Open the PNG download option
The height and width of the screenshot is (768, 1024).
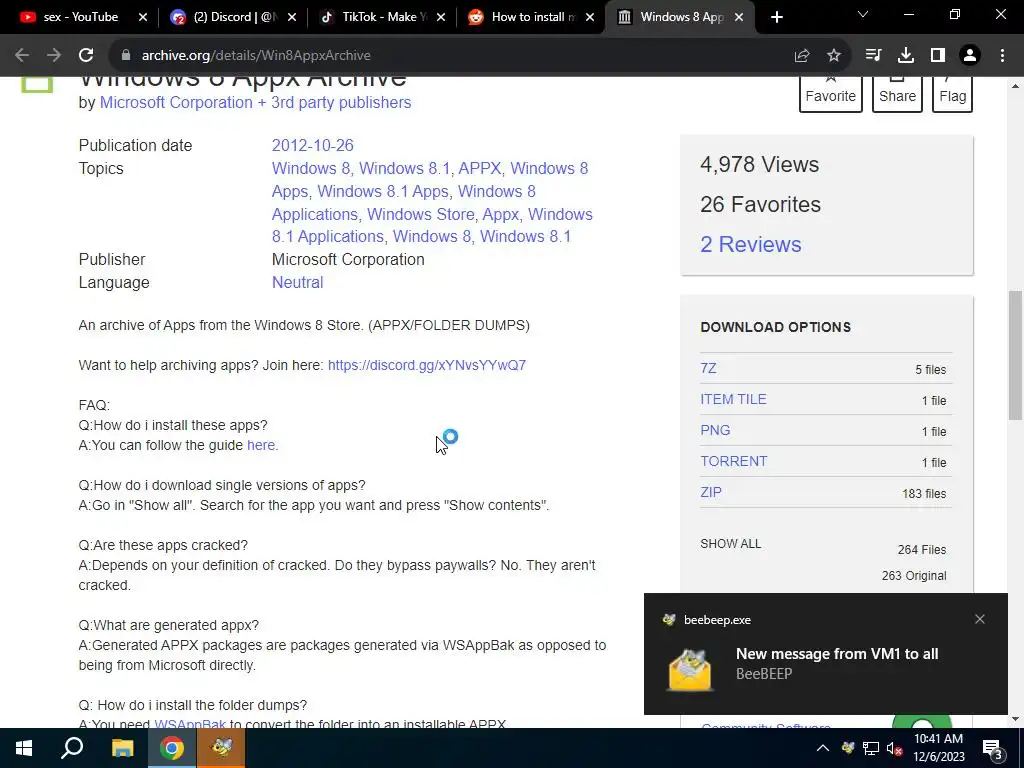tap(715, 430)
